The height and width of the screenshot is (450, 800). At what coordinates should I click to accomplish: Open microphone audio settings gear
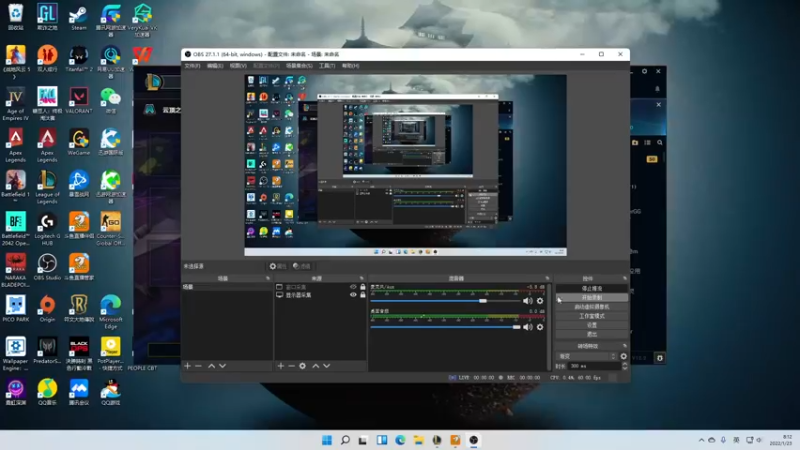click(x=540, y=301)
